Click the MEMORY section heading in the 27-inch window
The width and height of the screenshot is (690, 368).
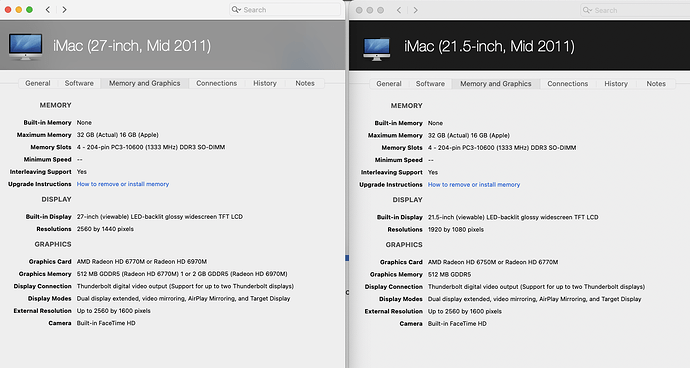[55, 105]
